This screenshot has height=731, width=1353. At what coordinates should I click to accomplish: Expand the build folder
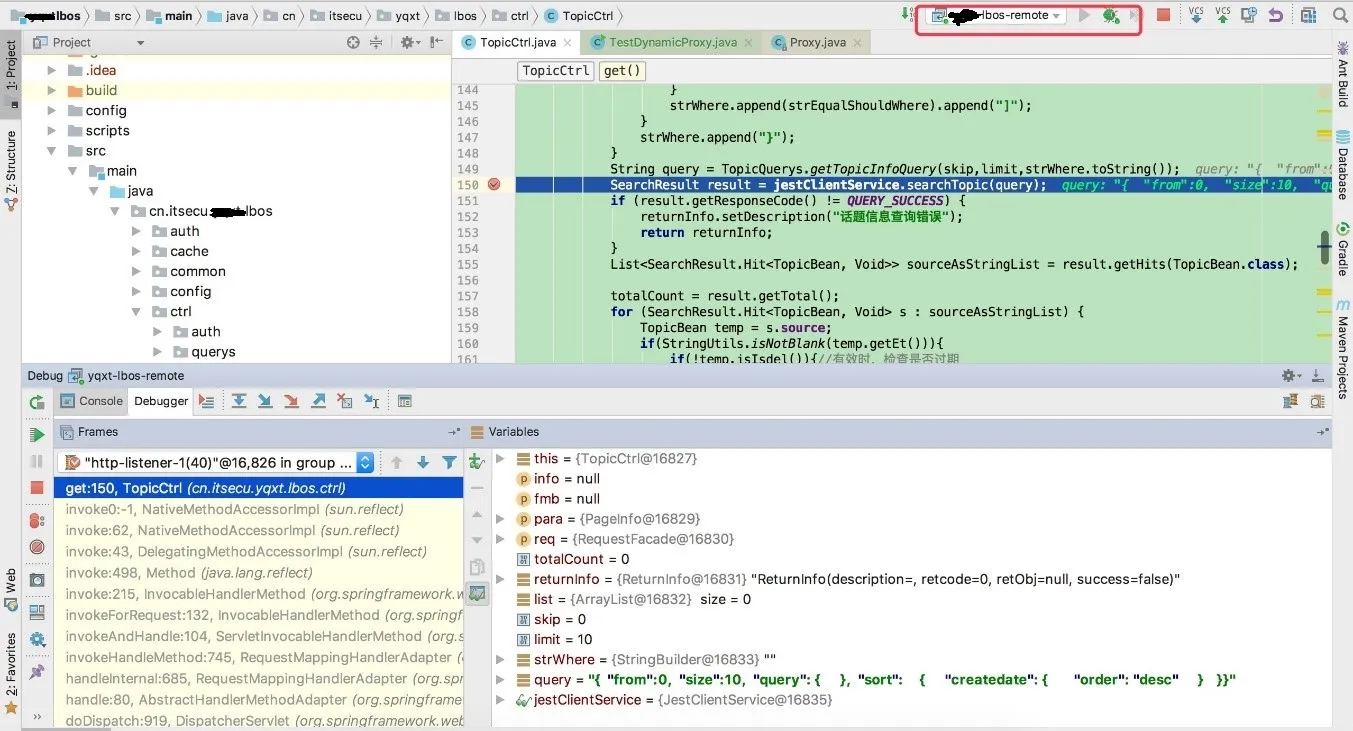pyautogui.click(x=53, y=90)
